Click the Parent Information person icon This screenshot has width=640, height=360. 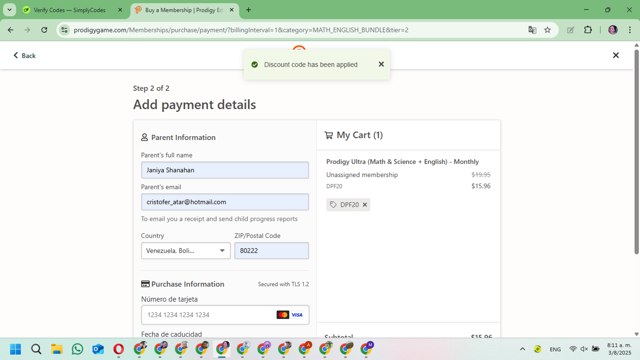(144, 137)
